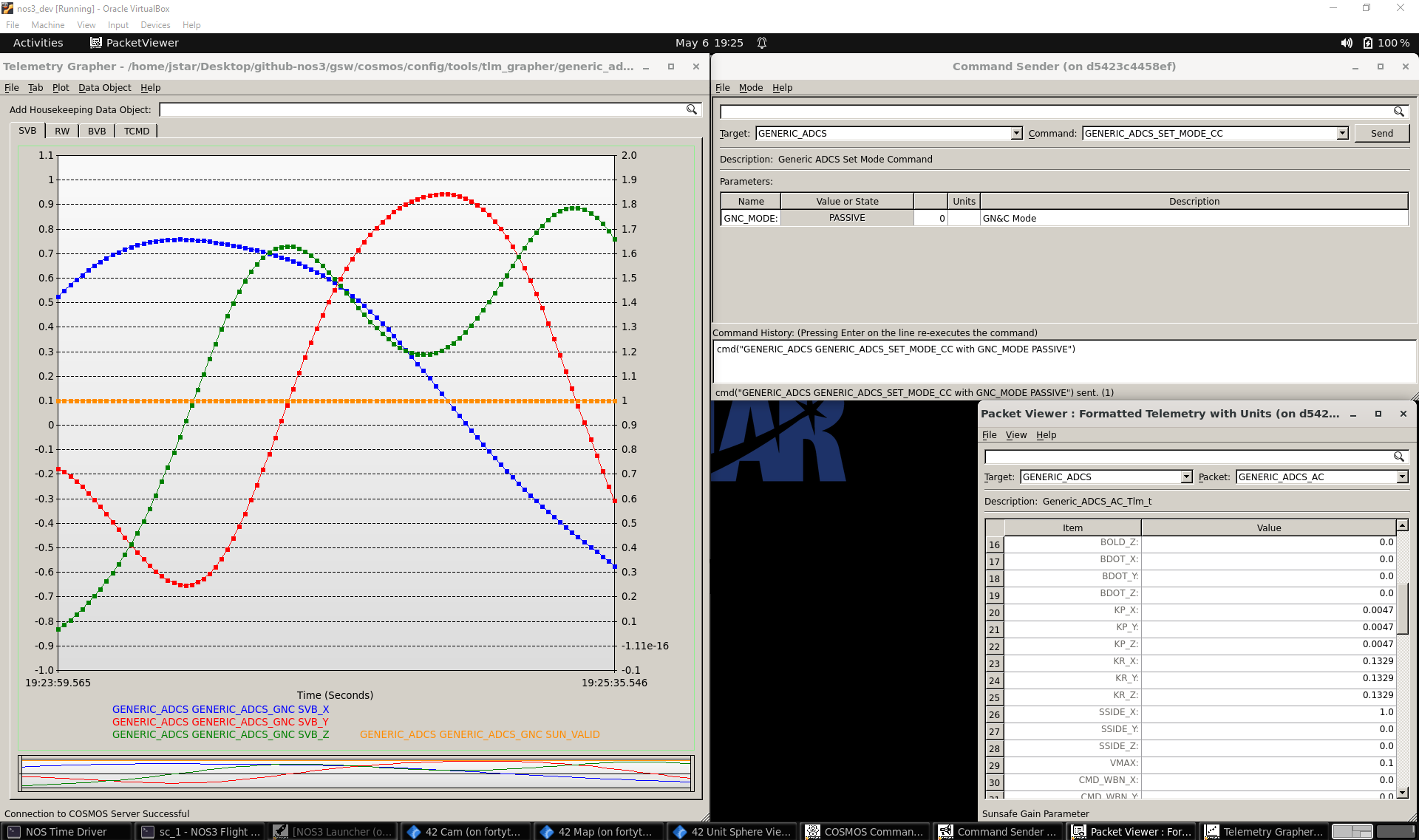Open Packet Viewer Help menu
Screen dimensions: 1419x840
tap(1046, 435)
